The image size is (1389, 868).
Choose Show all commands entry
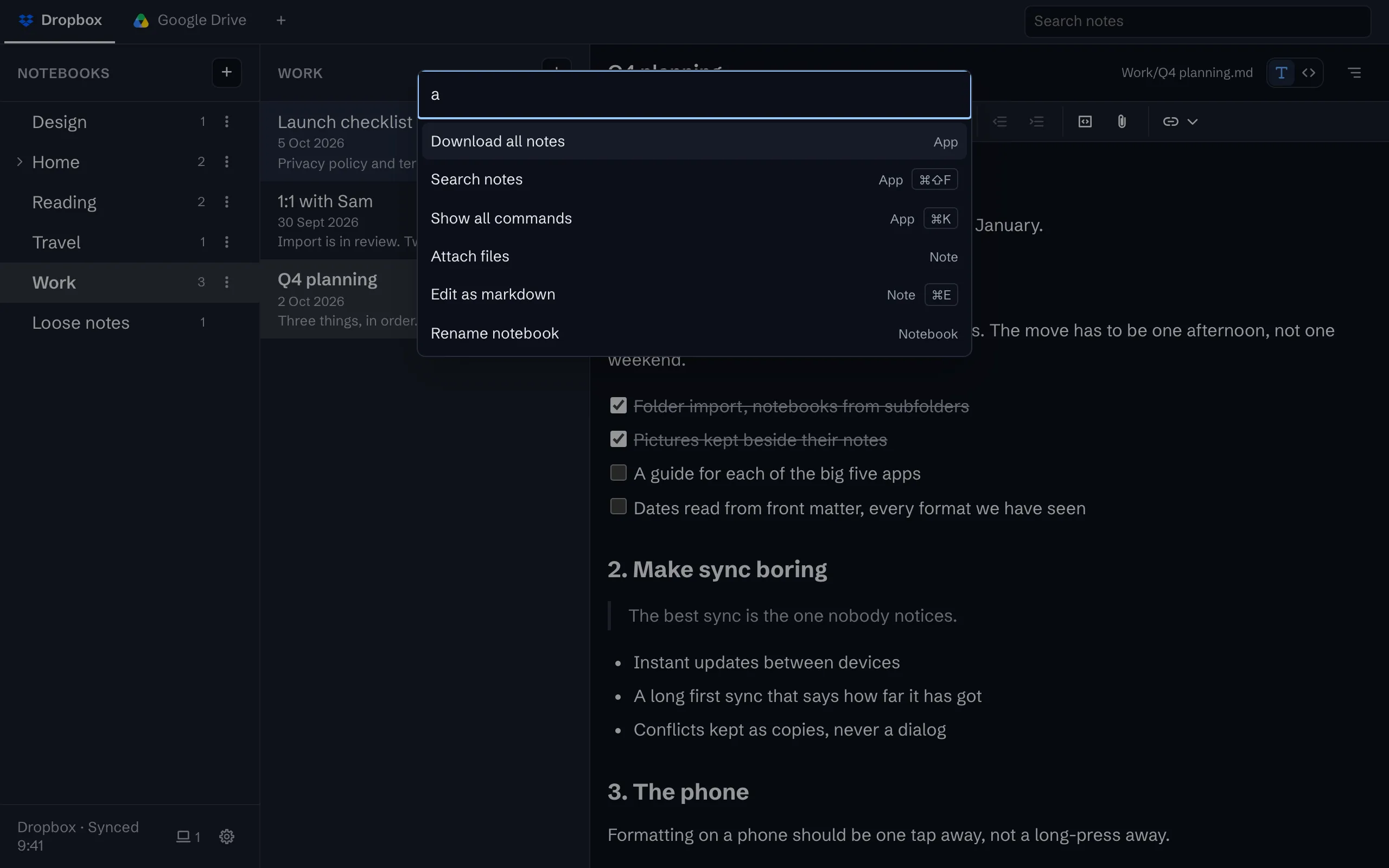coord(694,218)
